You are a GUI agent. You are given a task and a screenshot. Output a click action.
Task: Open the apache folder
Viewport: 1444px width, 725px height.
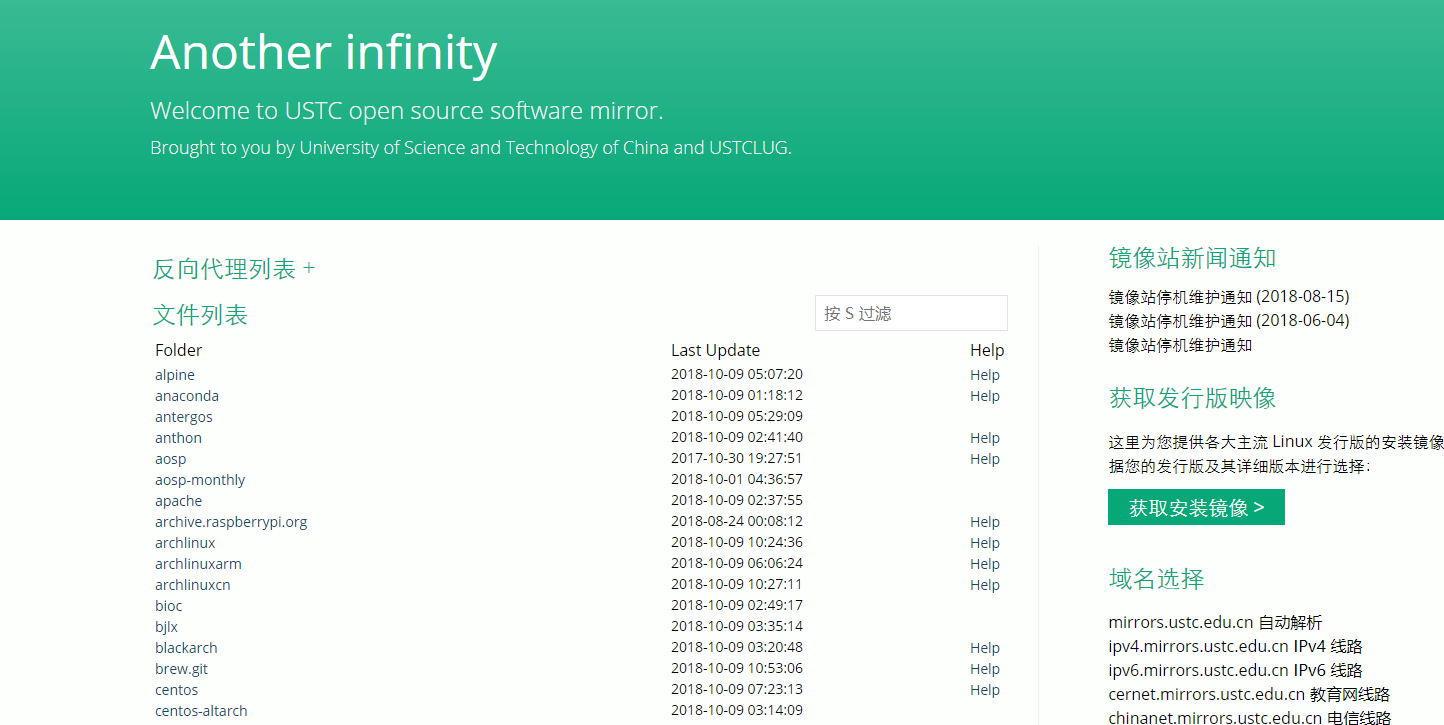[x=178, y=501]
